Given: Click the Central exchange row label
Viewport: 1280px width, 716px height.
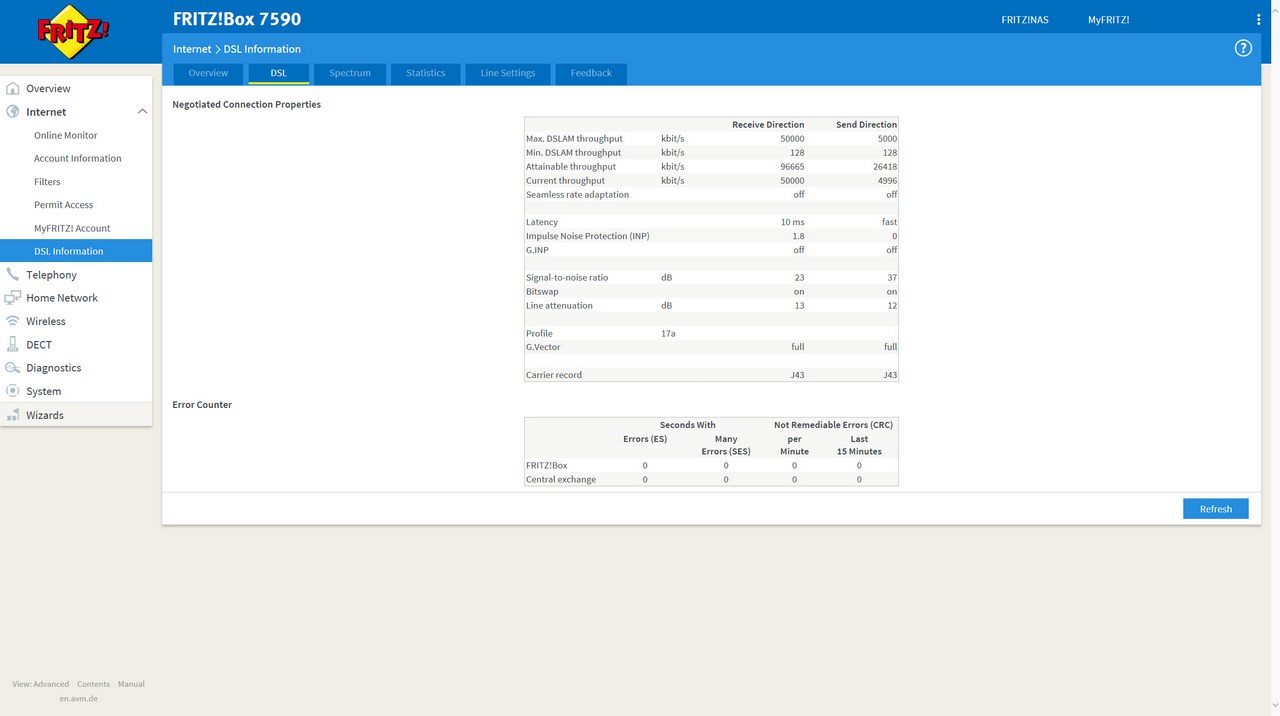Looking at the screenshot, I should [561, 479].
